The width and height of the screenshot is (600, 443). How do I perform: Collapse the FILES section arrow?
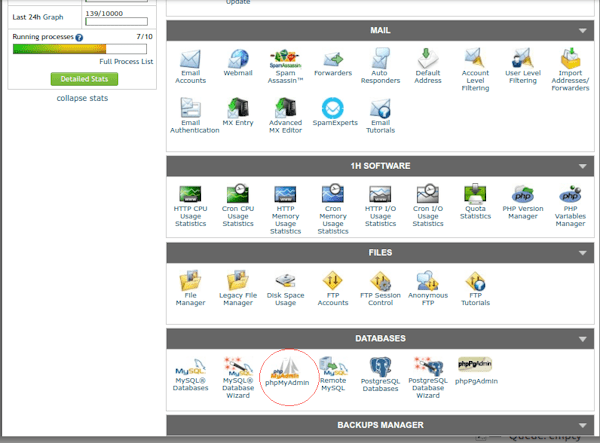582,253
